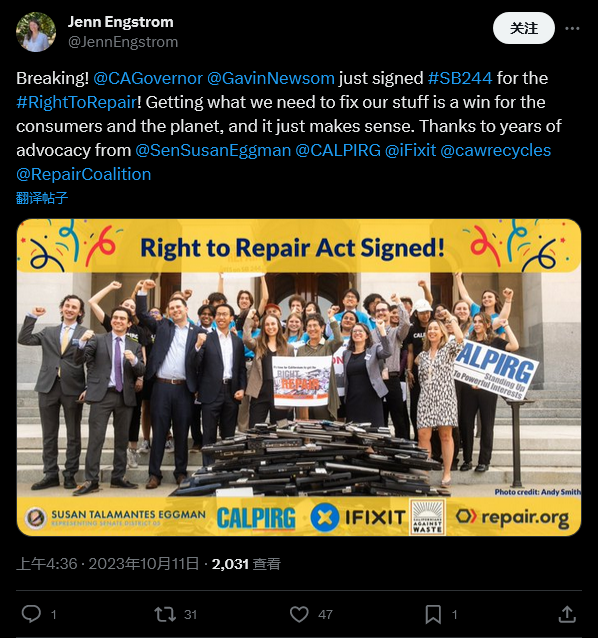Open the three-dot more options menu
This screenshot has height=638, width=598.
pos(572,28)
